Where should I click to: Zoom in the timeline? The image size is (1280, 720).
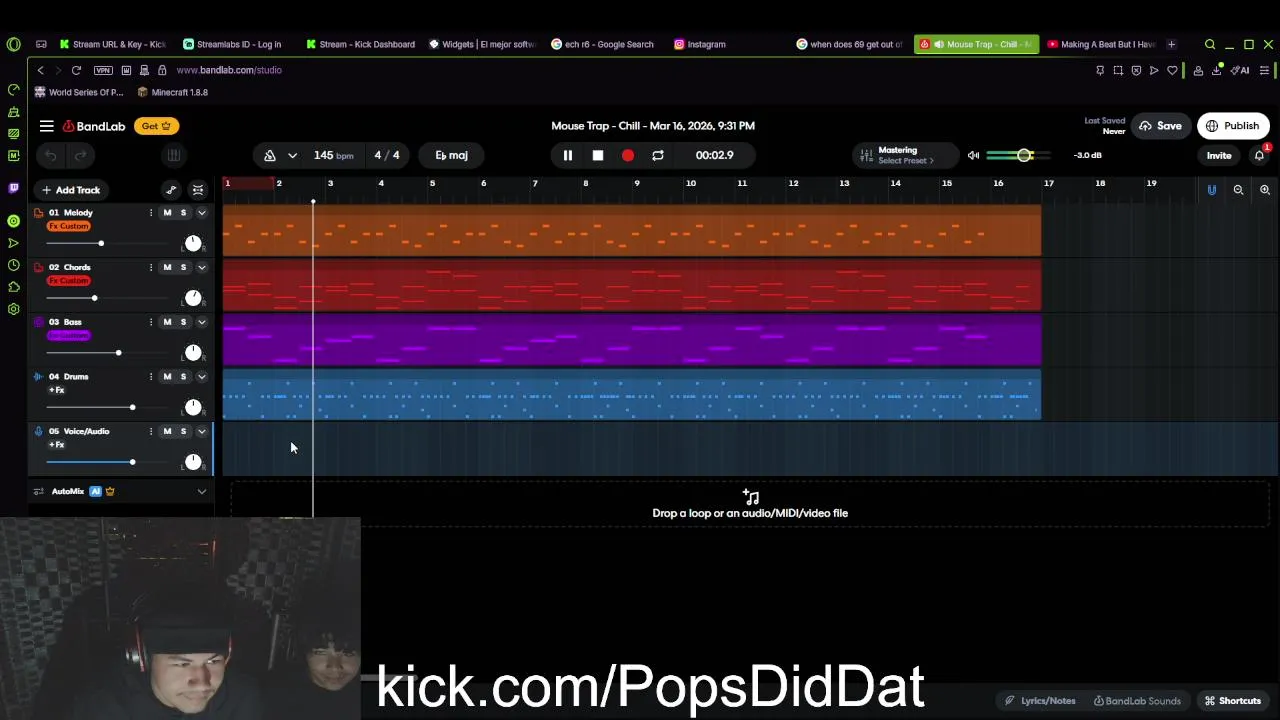pyautogui.click(x=1265, y=190)
